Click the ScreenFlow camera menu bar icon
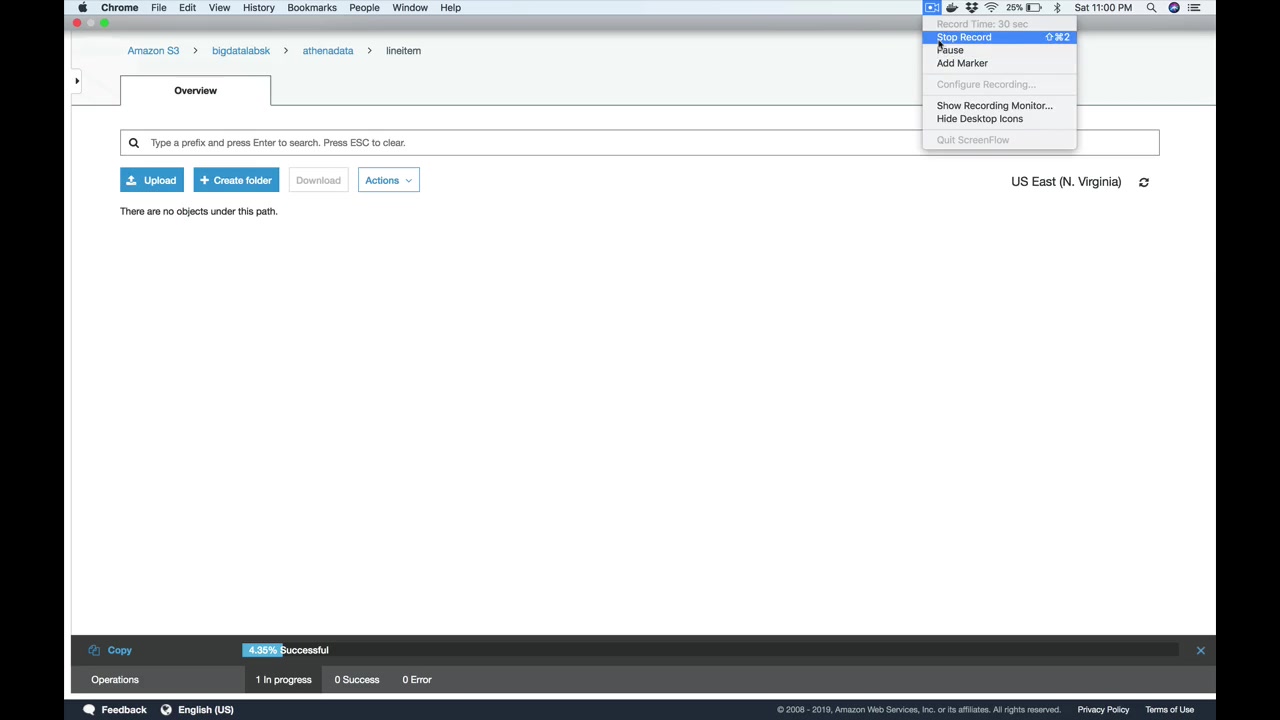Viewport: 1280px width, 720px height. pyautogui.click(x=931, y=8)
